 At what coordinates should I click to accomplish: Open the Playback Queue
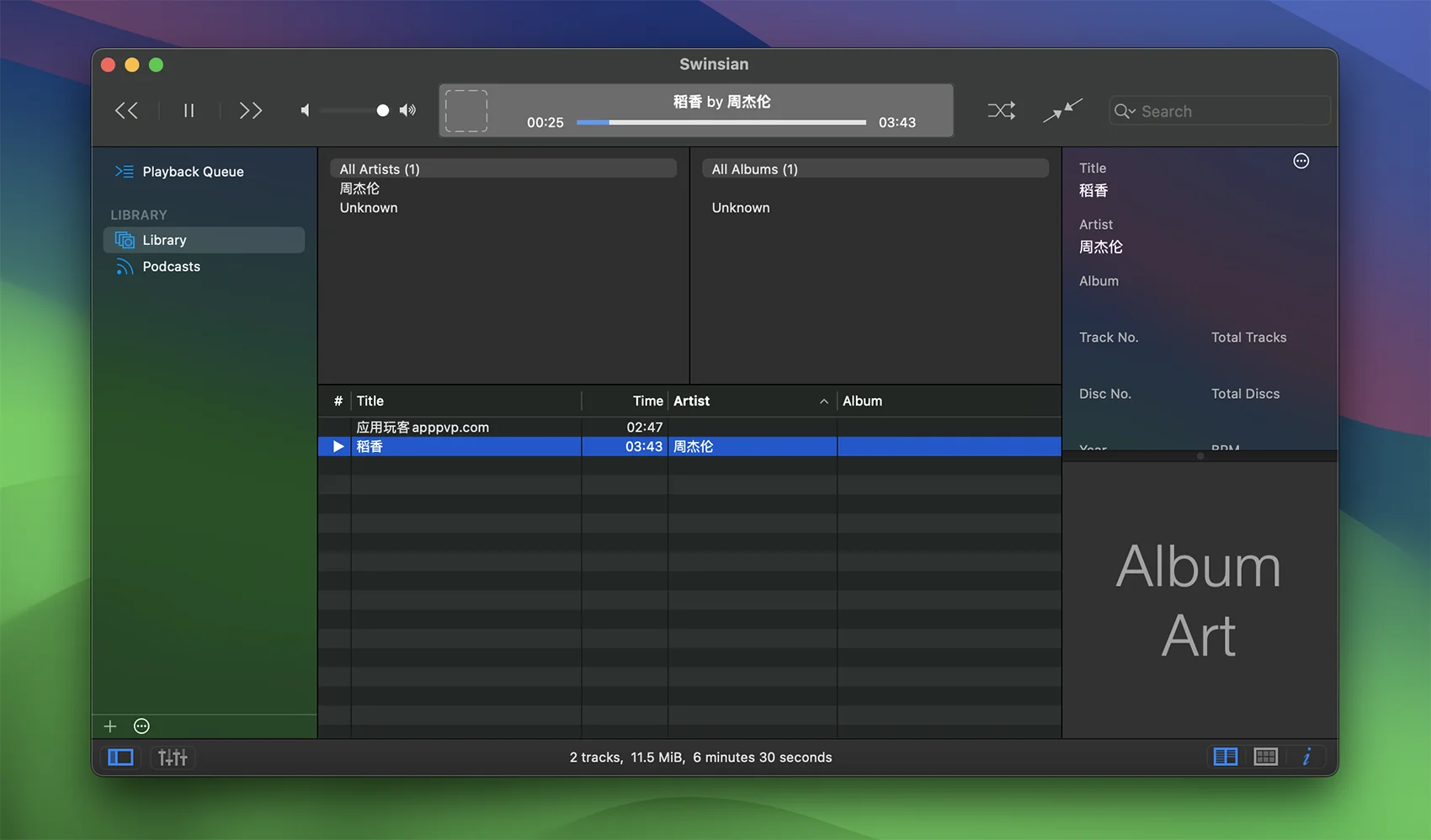(x=193, y=172)
